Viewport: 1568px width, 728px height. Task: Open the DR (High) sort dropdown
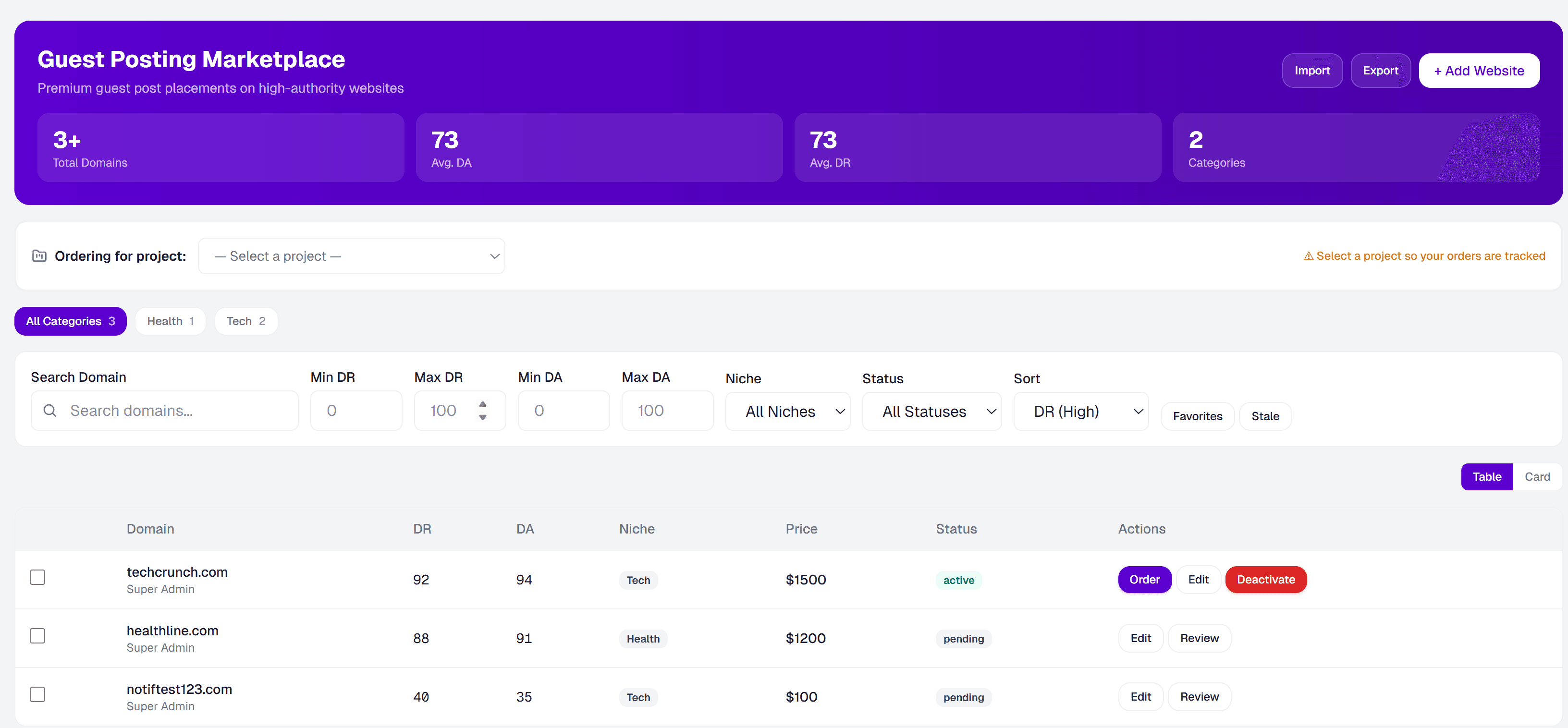pyautogui.click(x=1080, y=412)
